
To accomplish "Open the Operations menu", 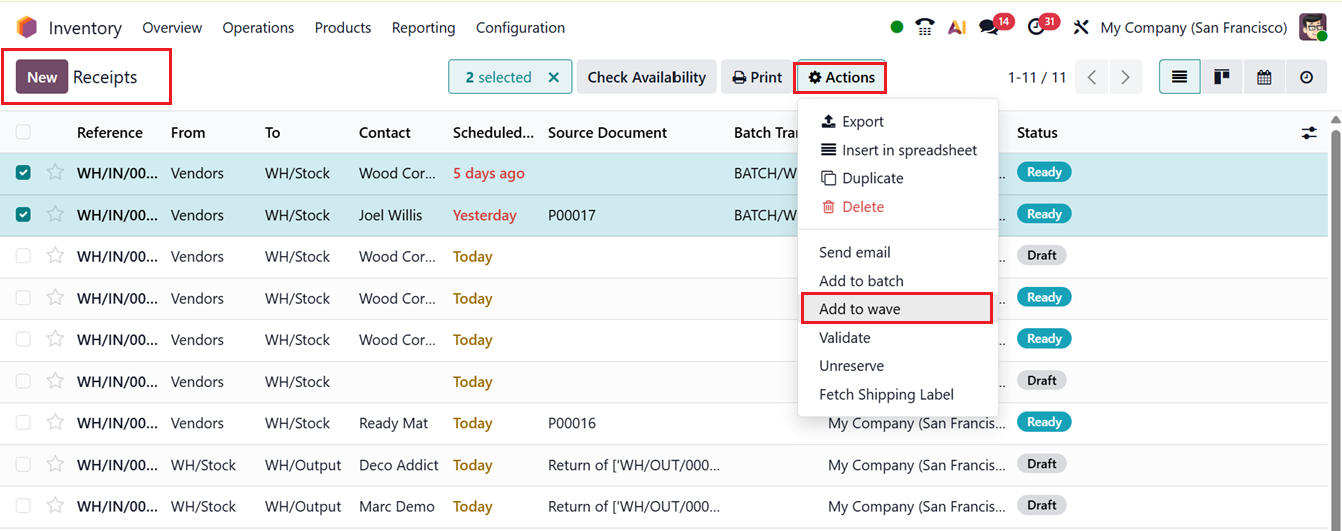I will click(258, 27).
